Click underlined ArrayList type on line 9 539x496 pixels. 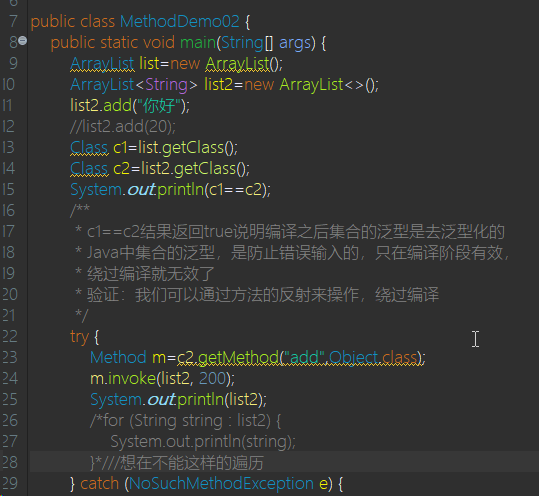(102, 64)
